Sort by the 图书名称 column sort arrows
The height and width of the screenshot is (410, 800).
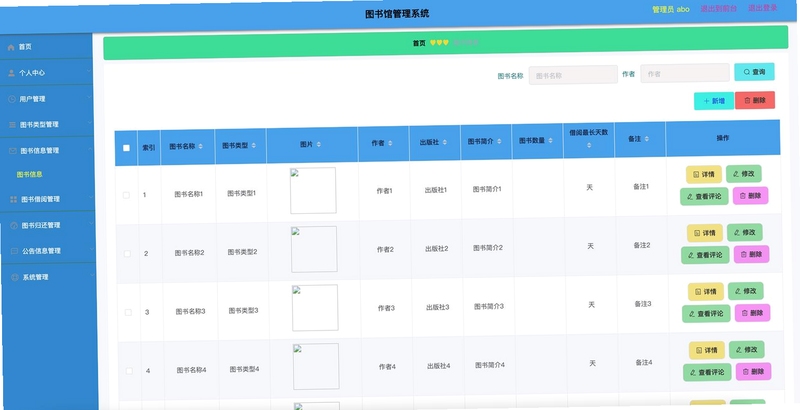[x=201, y=146]
